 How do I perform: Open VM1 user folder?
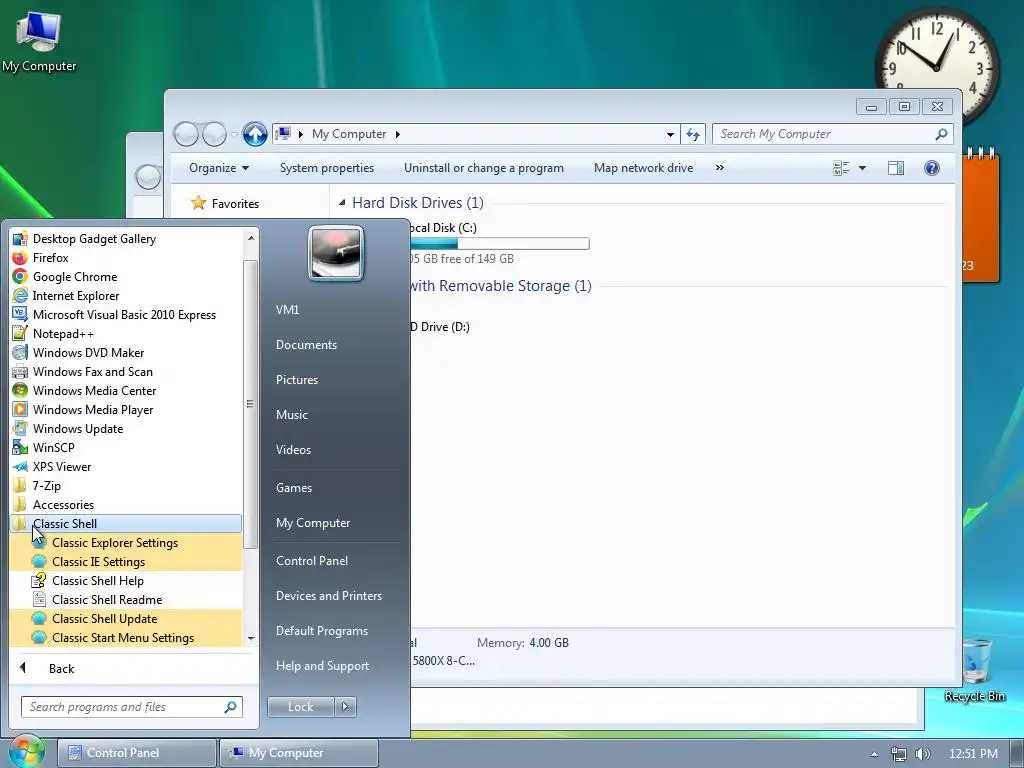[287, 310]
